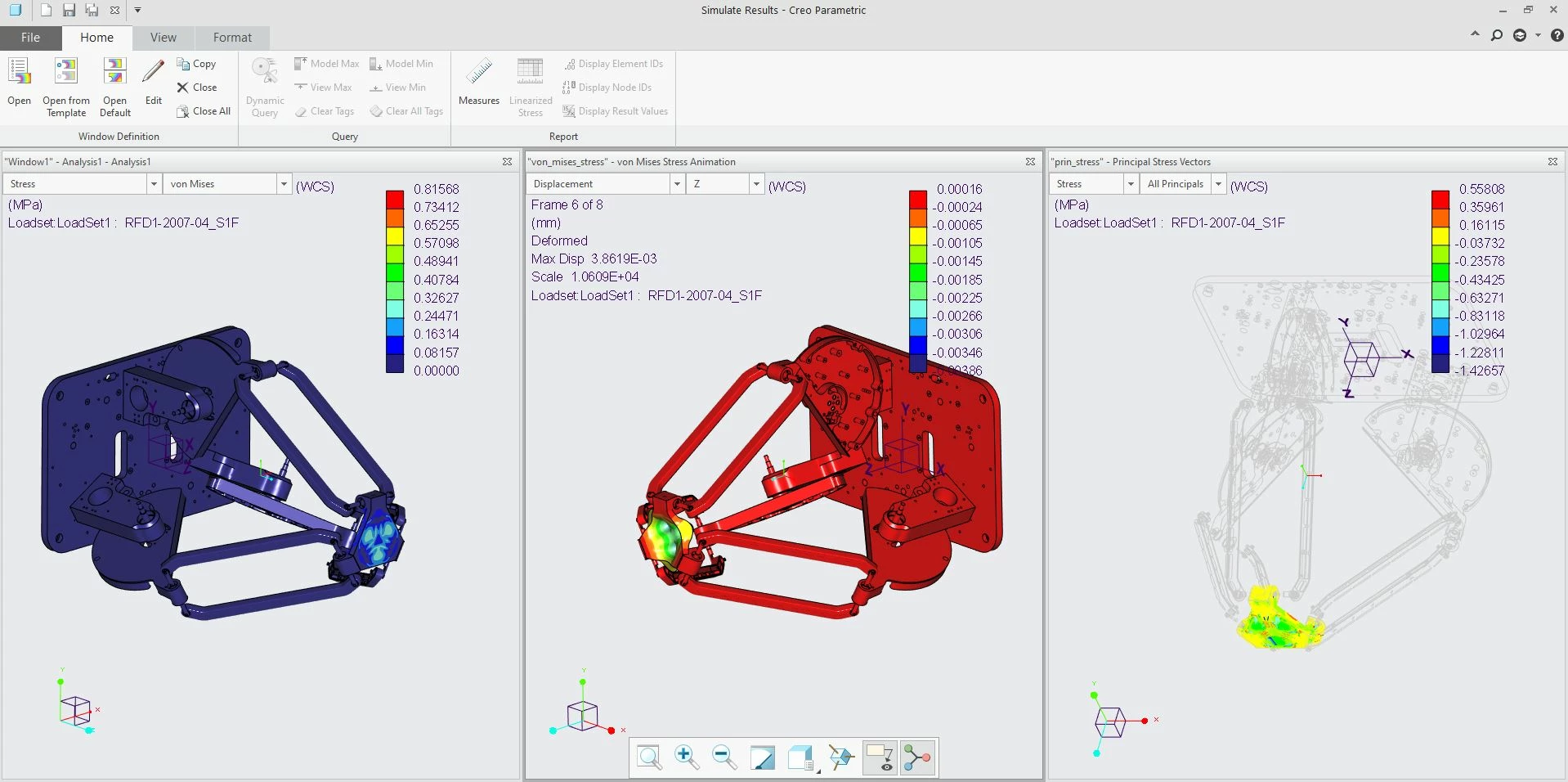Close the prin_stress result window

point(1552,162)
